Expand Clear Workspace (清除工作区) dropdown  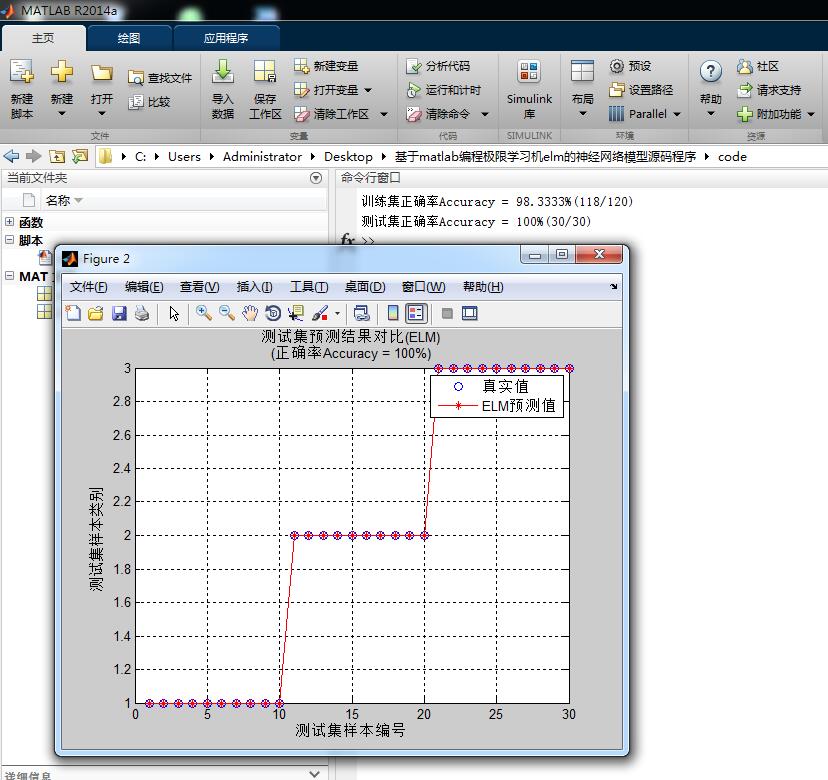(384, 114)
